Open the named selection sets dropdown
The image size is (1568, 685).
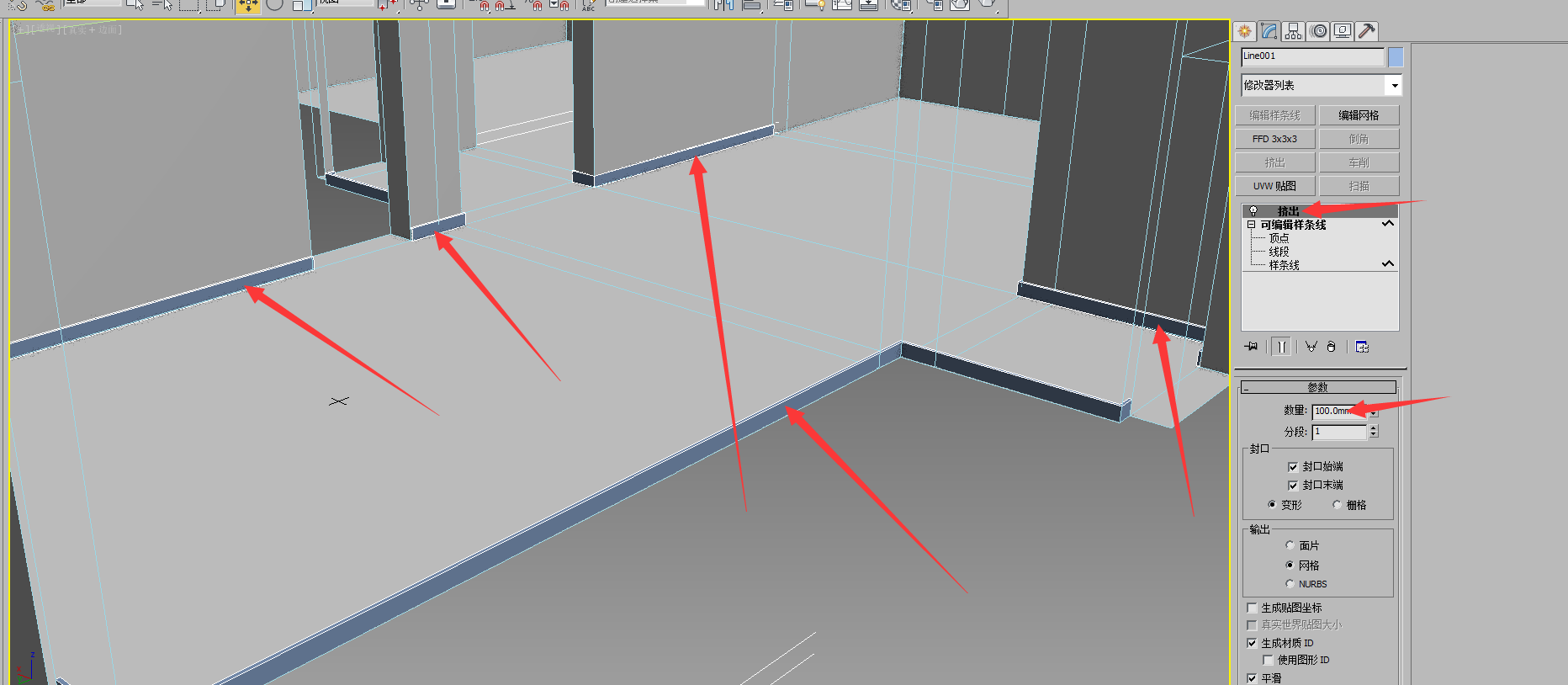[656, 3]
